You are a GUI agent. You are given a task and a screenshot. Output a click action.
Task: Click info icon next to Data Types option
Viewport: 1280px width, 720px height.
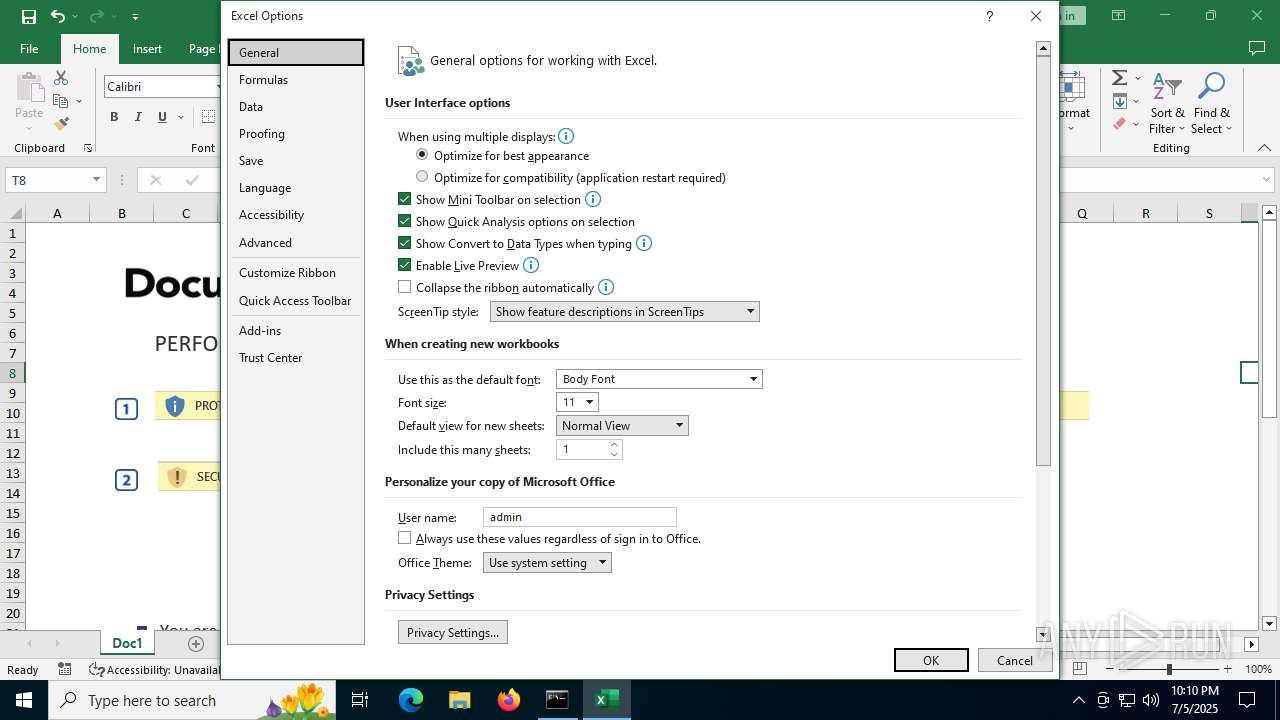coord(644,243)
